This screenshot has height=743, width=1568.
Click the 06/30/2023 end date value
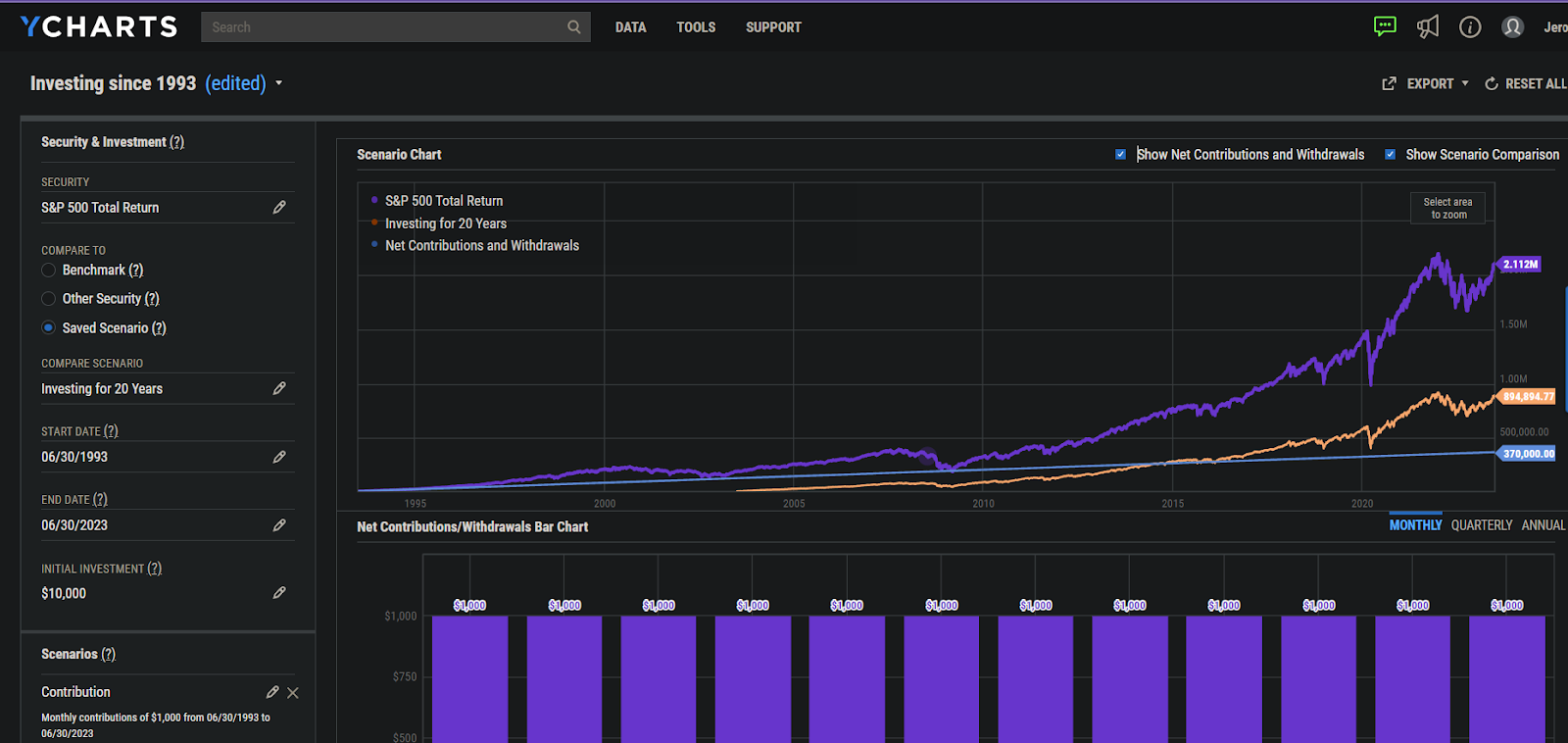point(74,525)
